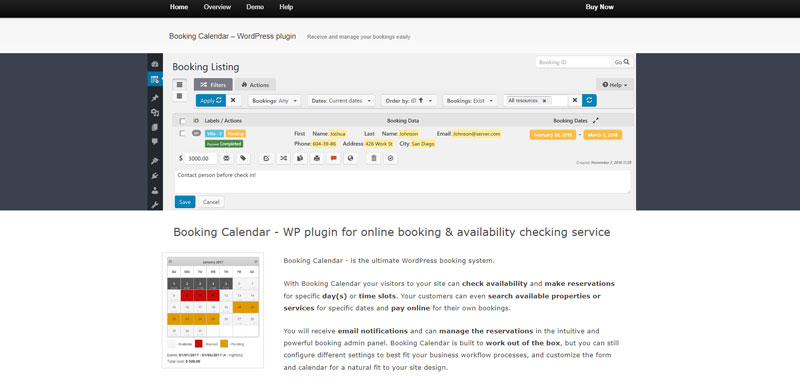800x380 pixels.
Task: Click the globe locale icon in booking actions
Action: [x=351, y=159]
